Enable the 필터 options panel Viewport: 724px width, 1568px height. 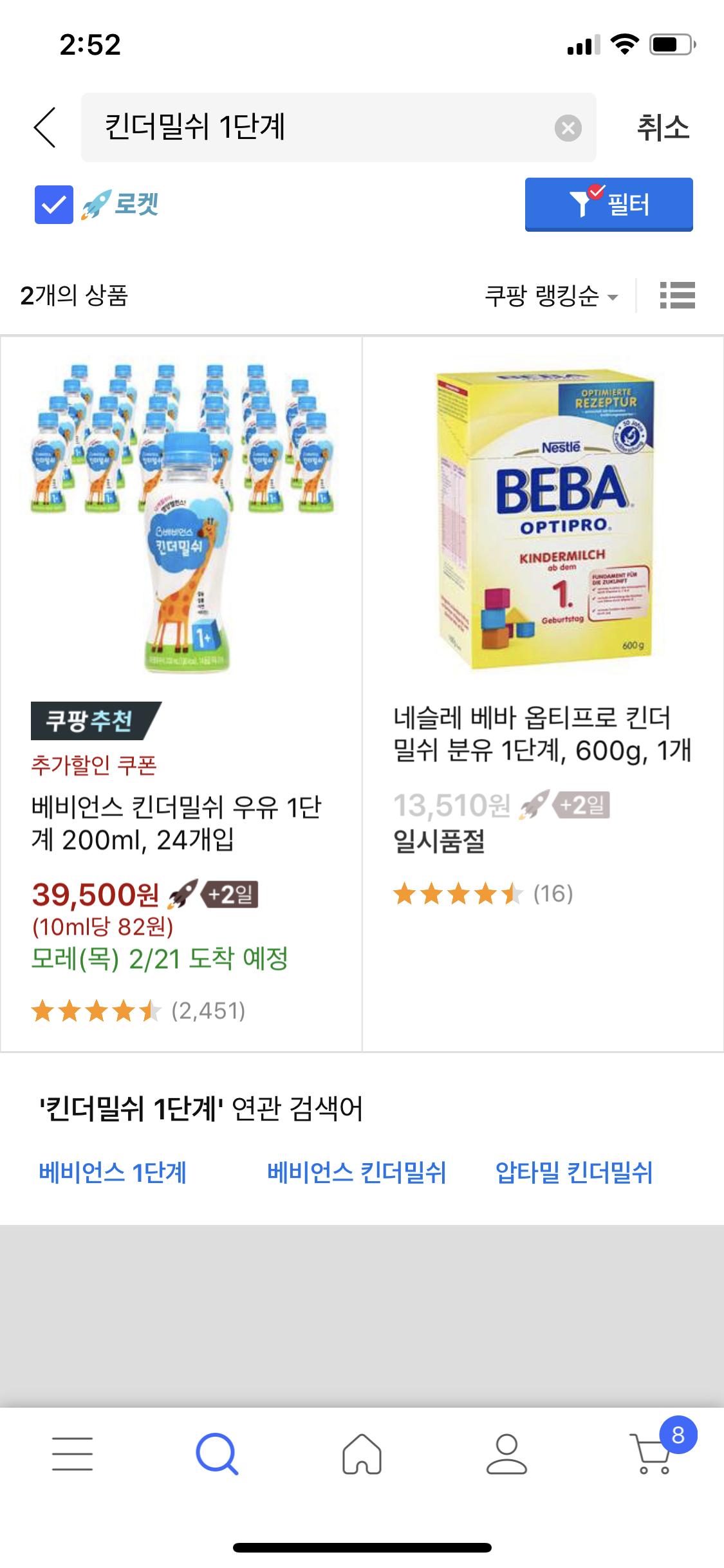point(608,204)
